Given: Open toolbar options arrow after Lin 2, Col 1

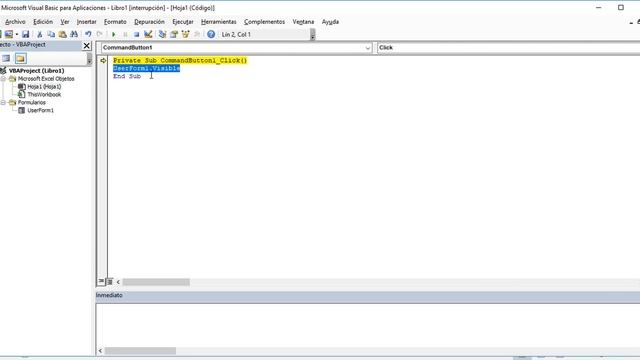Looking at the screenshot, I should [x=313, y=35].
